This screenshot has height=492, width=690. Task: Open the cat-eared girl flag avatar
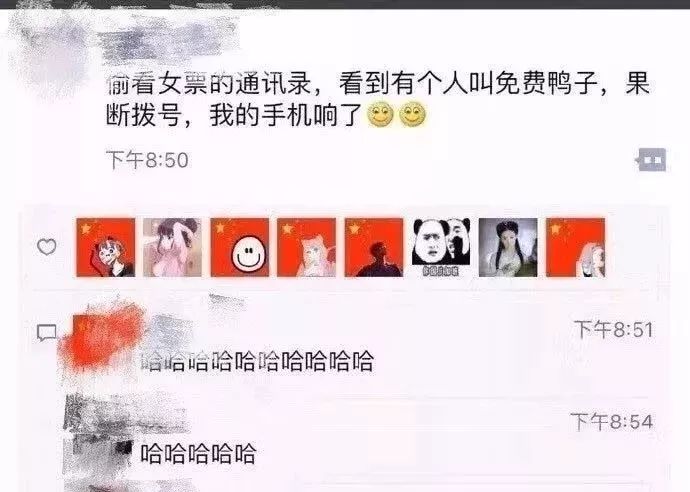[307, 247]
